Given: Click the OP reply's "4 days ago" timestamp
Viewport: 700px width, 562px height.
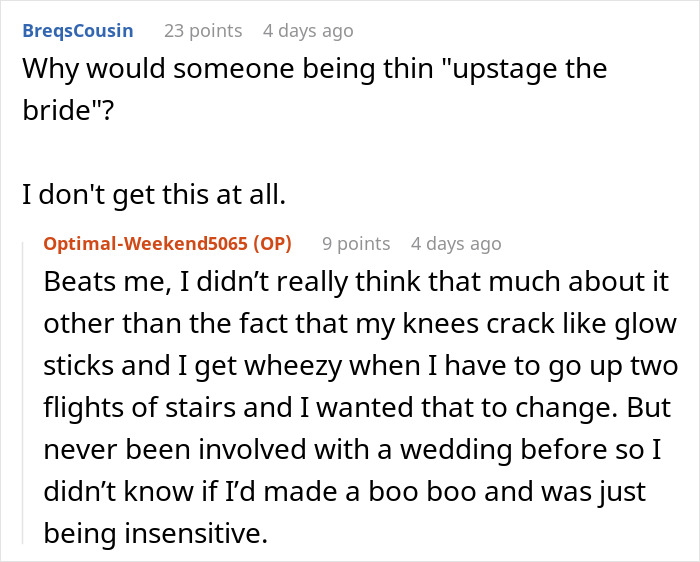Looking at the screenshot, I should pyautogui.click(x=456, y=244).
